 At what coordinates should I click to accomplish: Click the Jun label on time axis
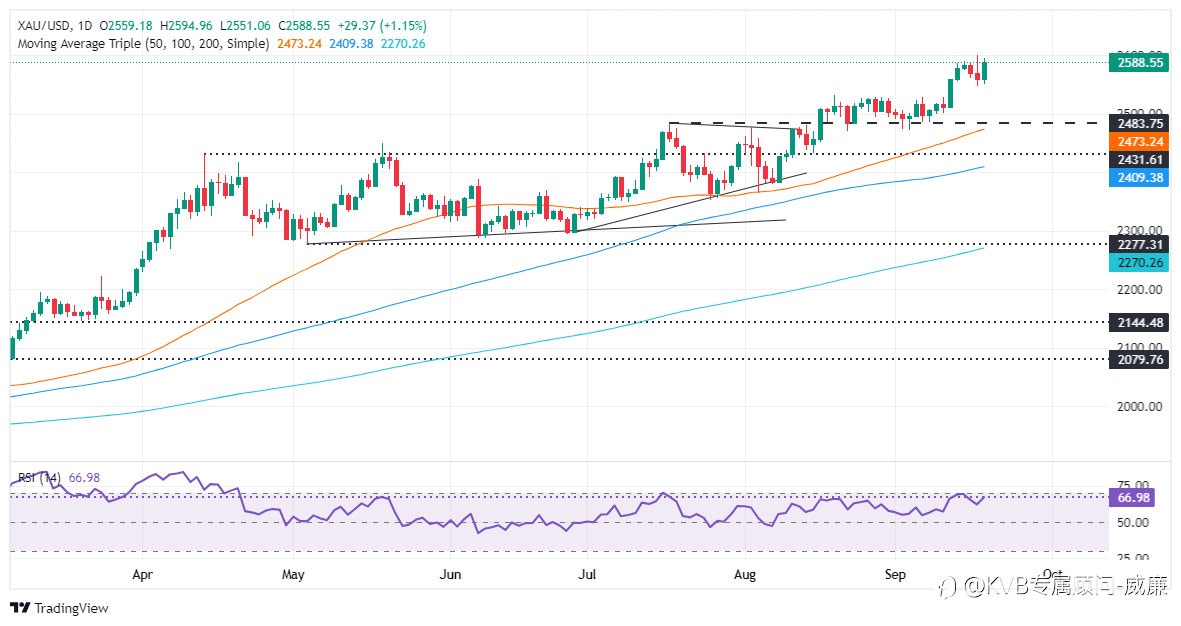450,575
